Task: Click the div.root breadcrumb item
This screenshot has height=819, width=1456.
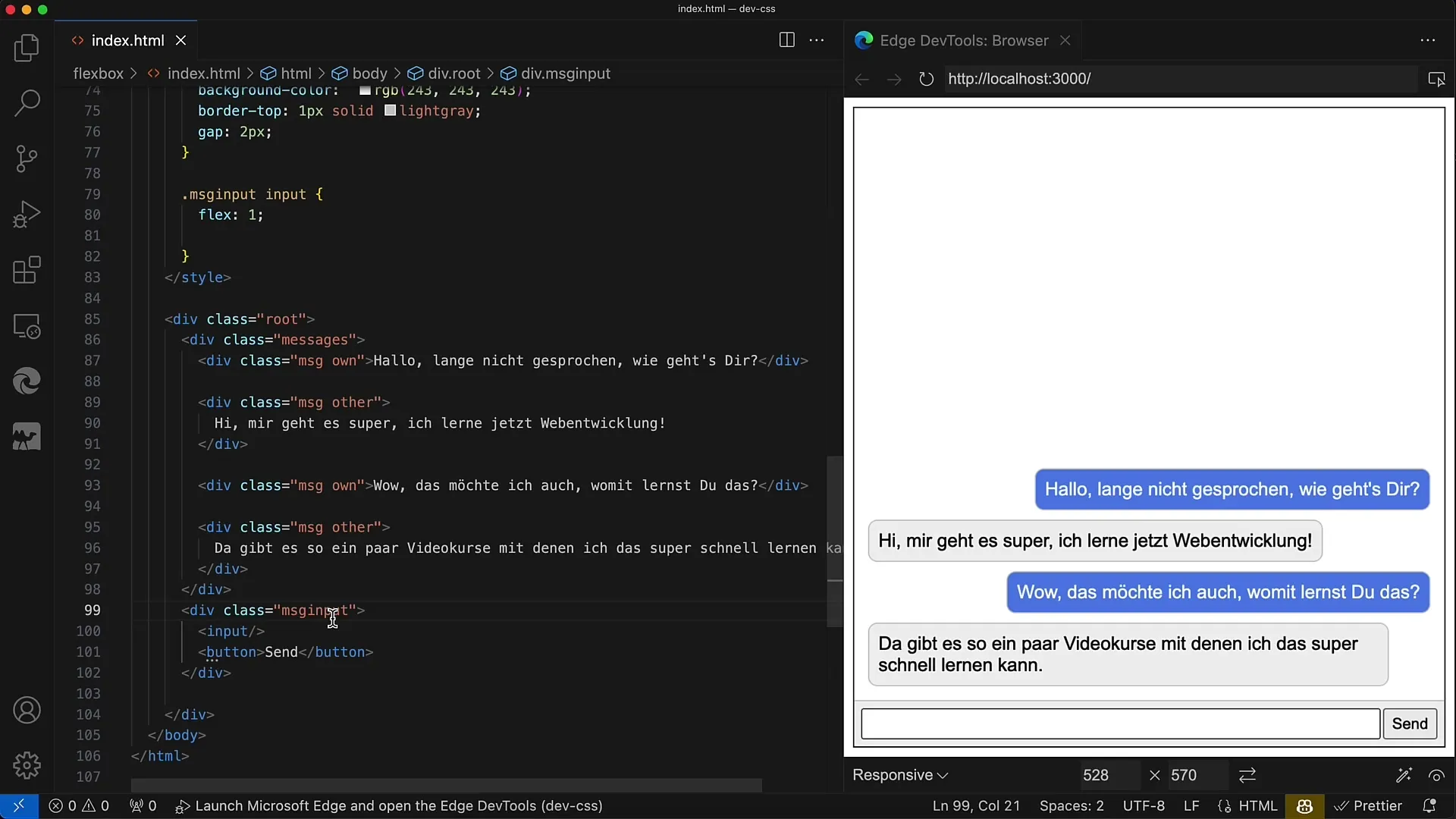Action: pos(444,74)
